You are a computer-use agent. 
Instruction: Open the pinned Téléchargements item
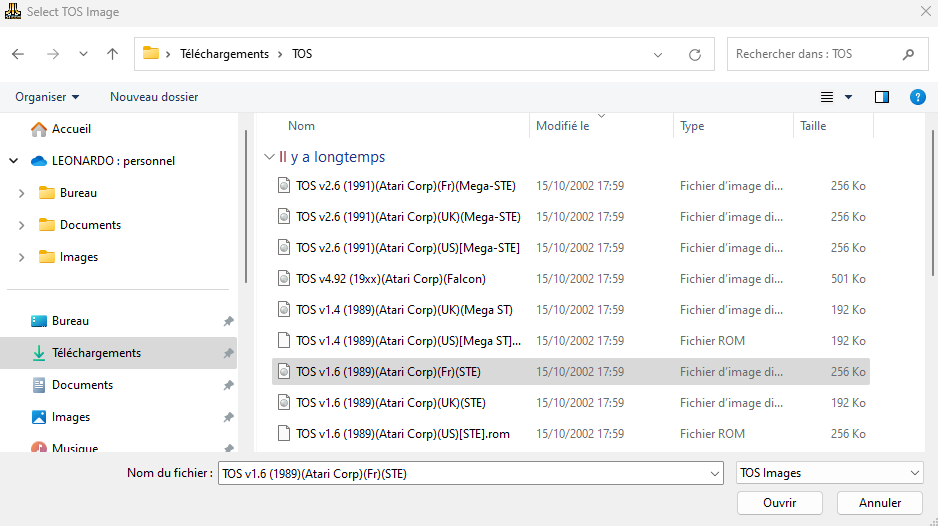click(x=96, y=353)
